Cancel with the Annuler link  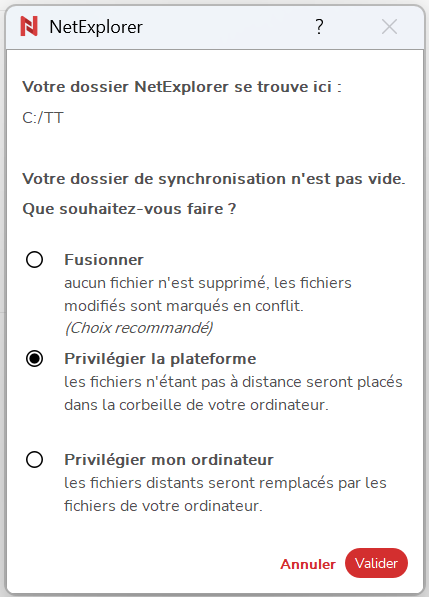pos(308,564)
